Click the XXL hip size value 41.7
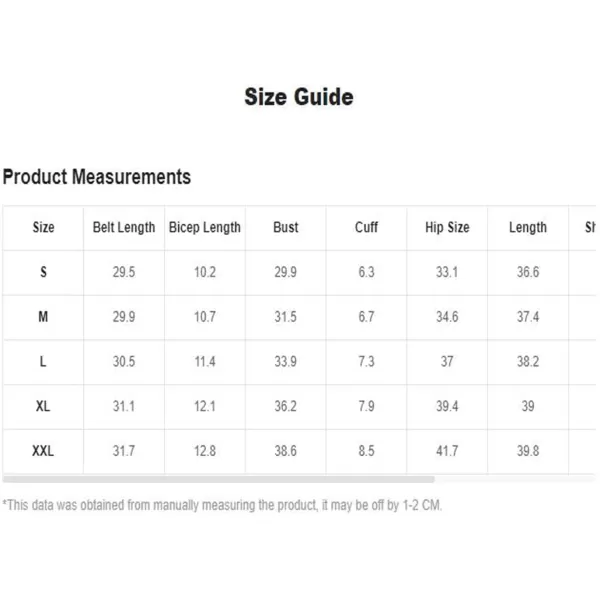Image resolution: width=600 pixels, height=600 pixels. (447, 451)
